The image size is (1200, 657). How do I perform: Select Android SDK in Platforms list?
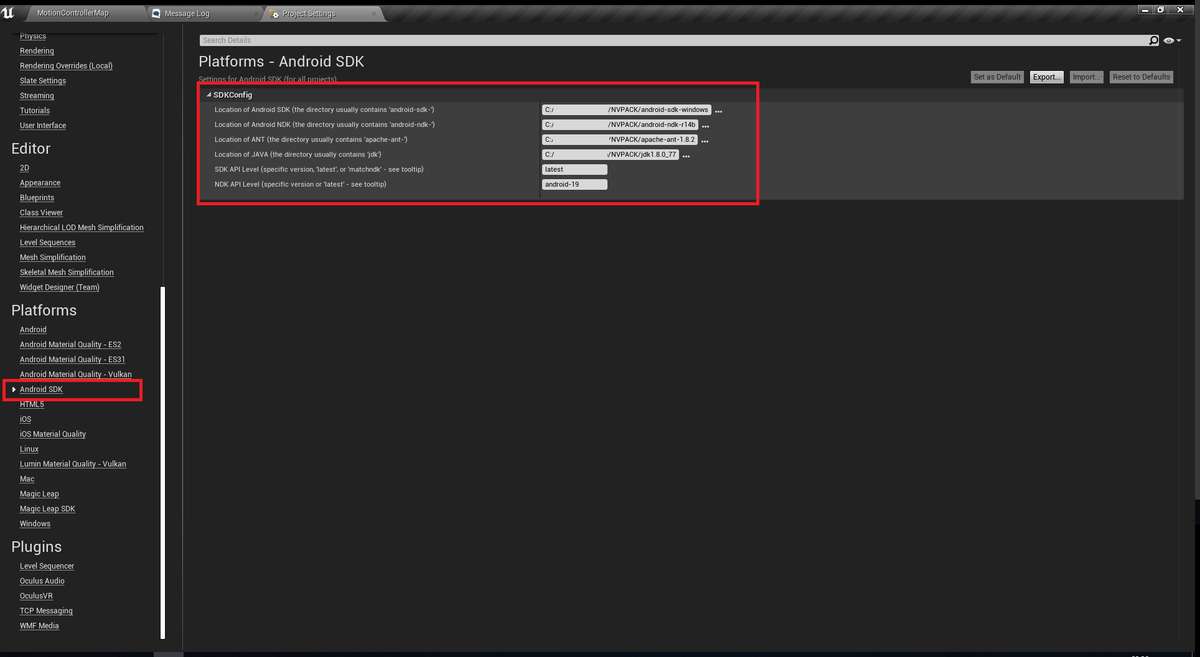click(41, 390)
